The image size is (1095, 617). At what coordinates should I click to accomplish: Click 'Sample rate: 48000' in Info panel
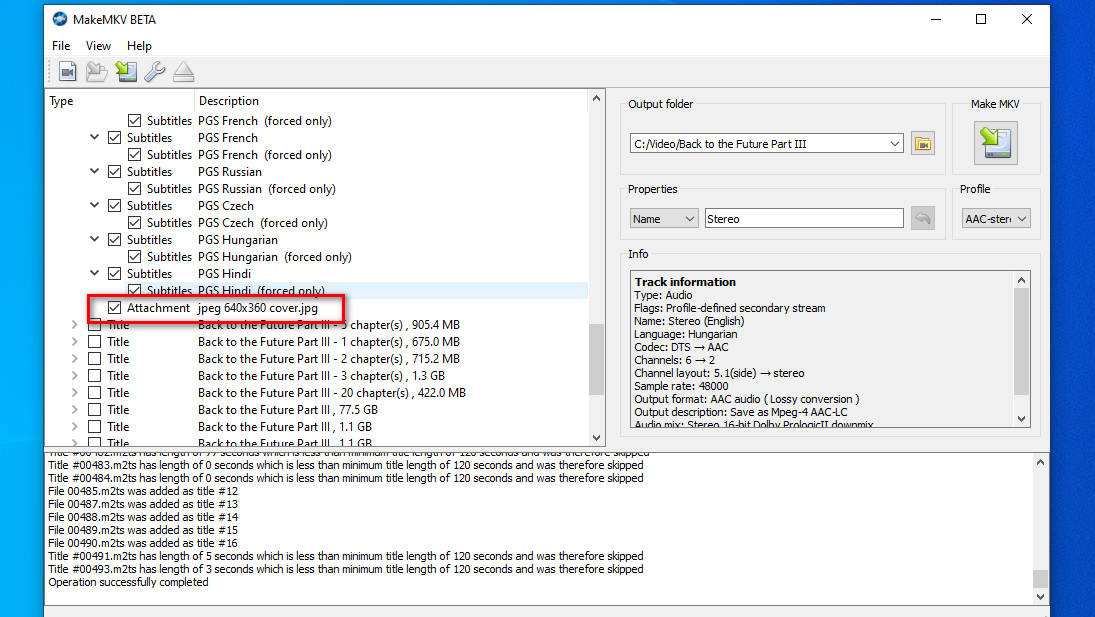coord(682,386)
